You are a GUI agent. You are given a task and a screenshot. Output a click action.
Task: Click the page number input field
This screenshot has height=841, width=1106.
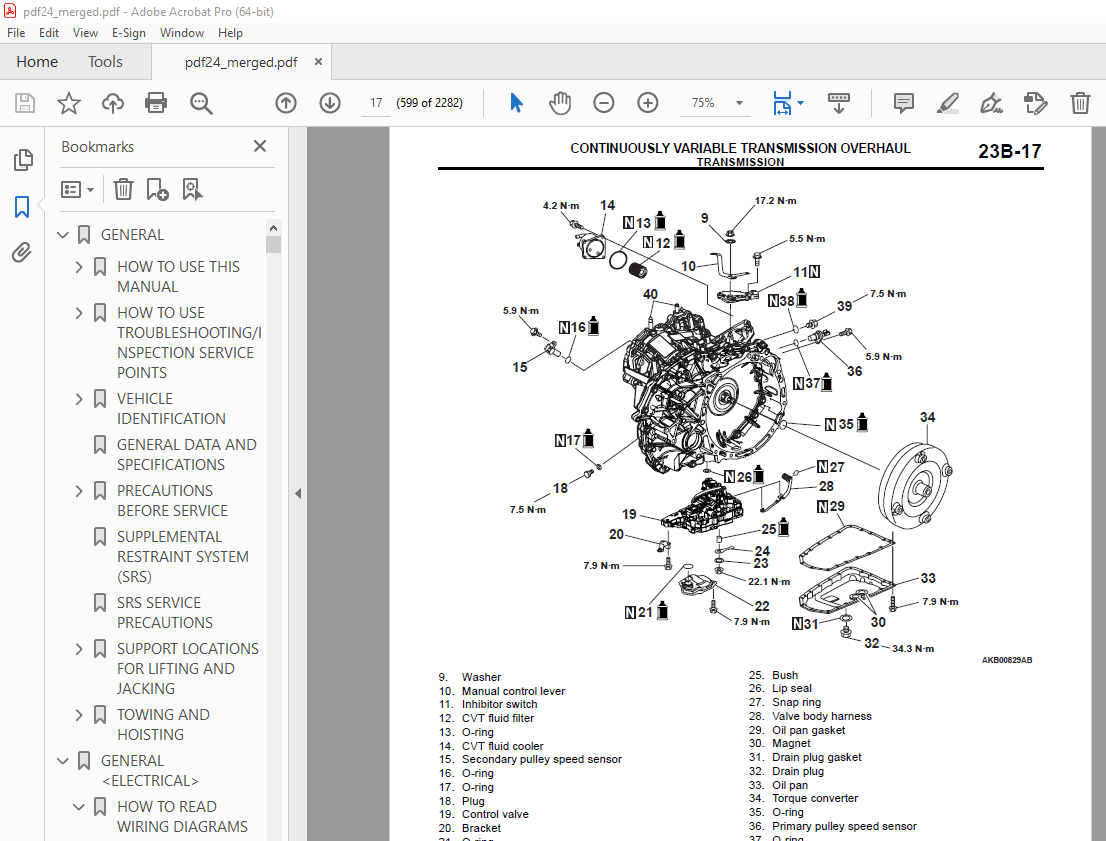(x=376, y=103)
